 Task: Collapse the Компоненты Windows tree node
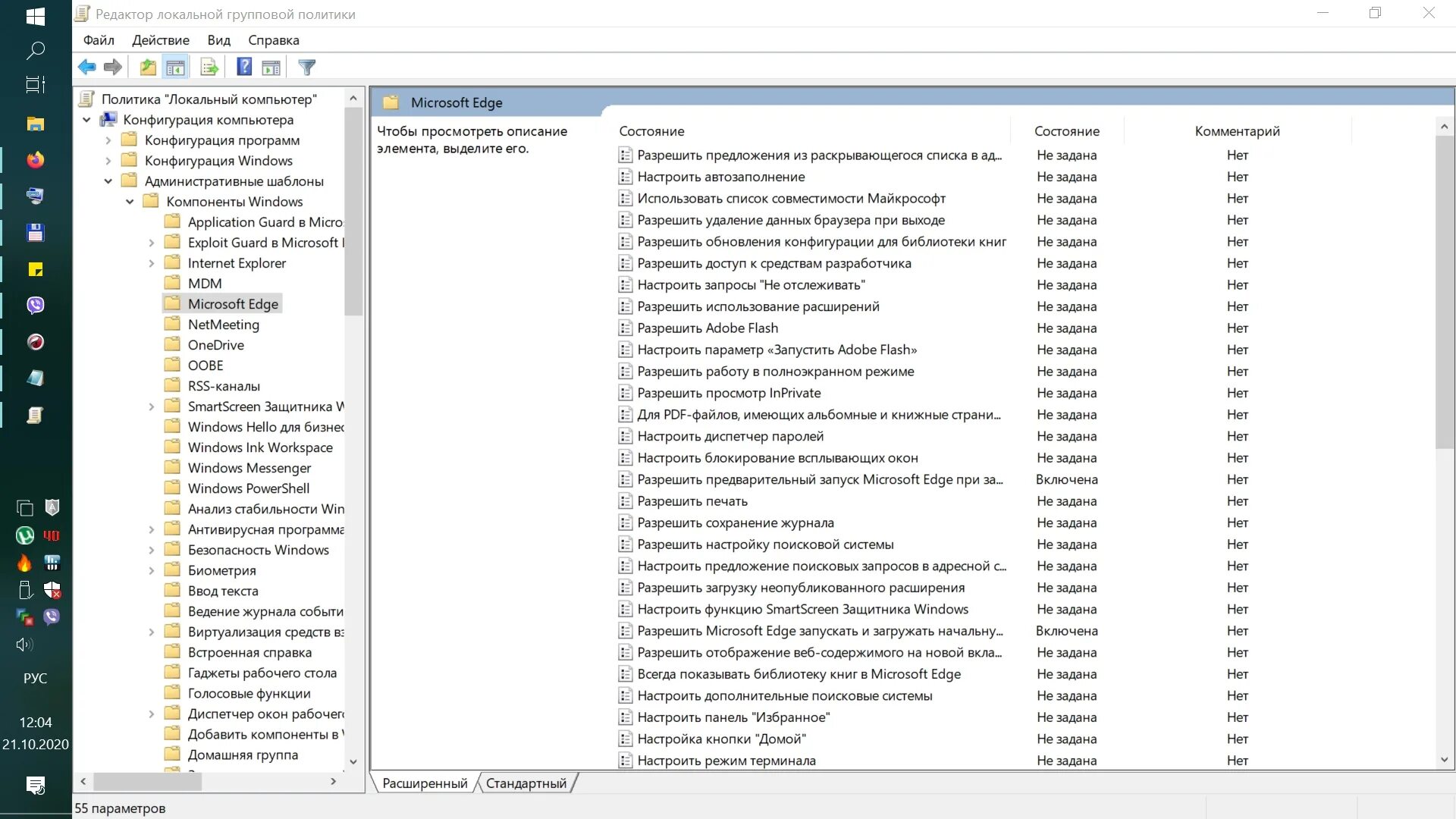pyautogui.click(x=130, y=202)
